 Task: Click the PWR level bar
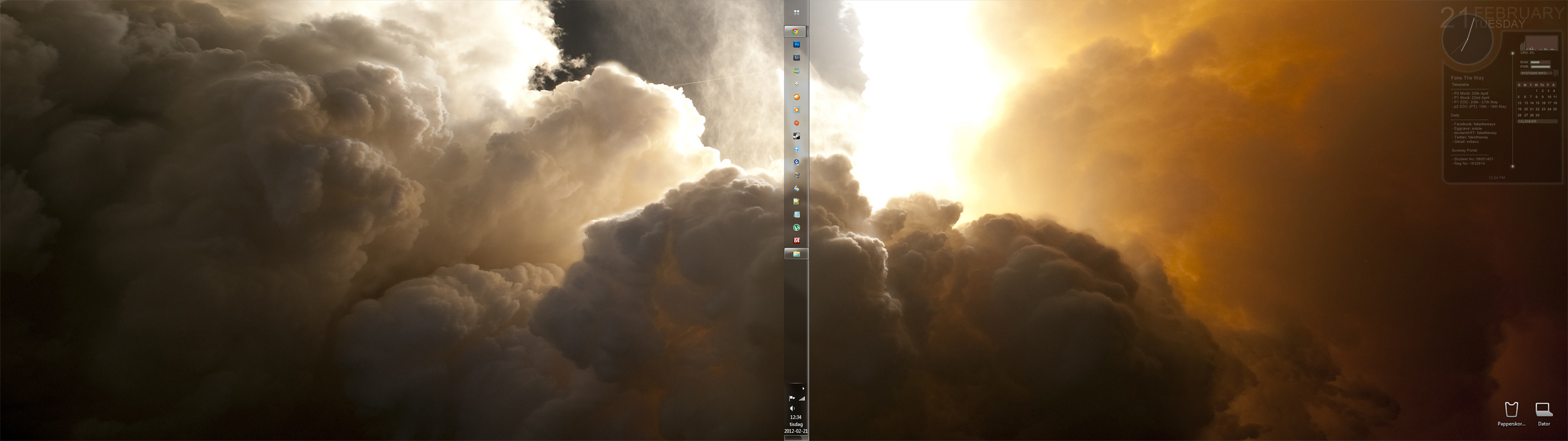[x=1540, y=67]
